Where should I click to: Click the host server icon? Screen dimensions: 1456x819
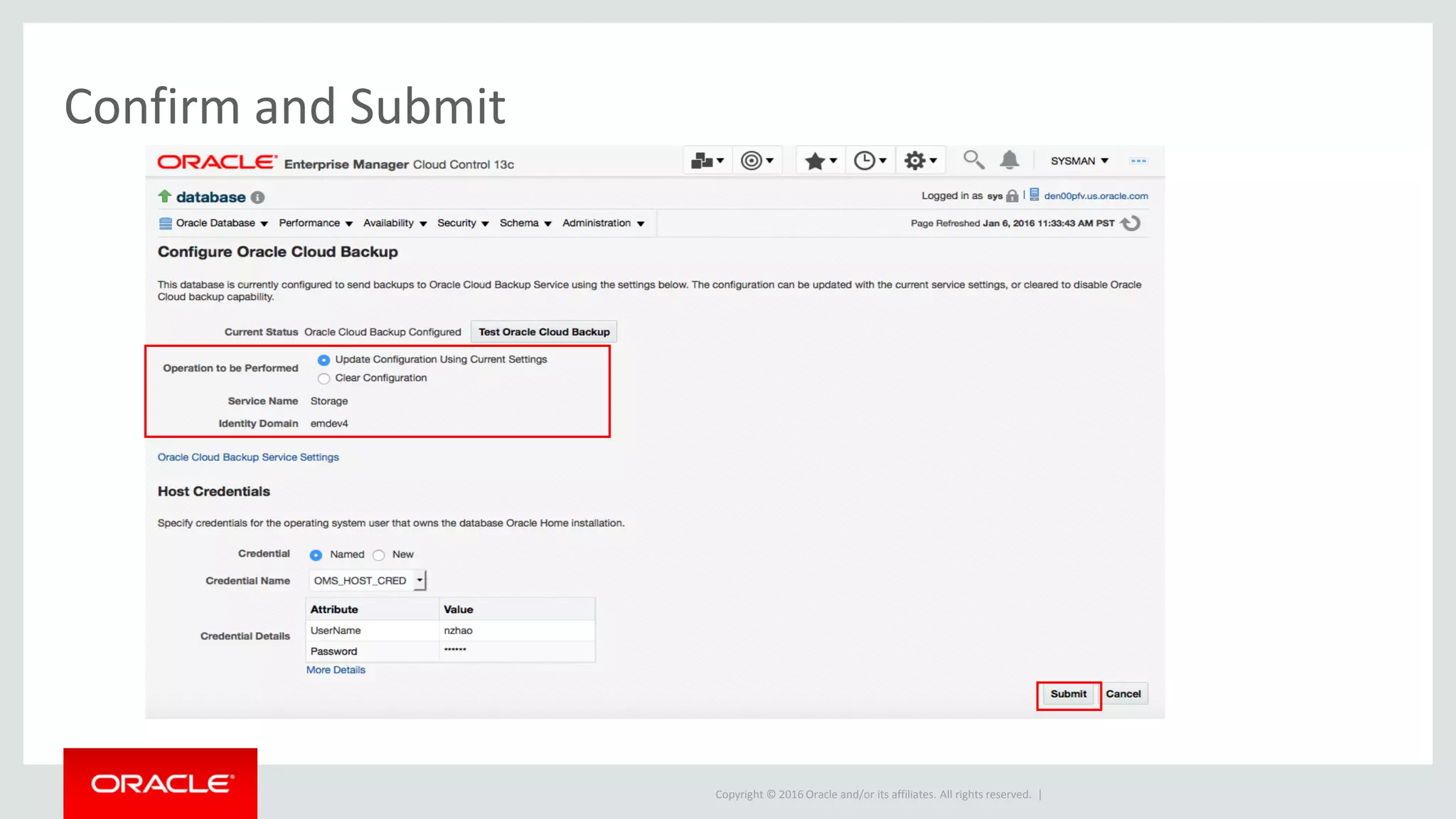(x=1034, y=195)
